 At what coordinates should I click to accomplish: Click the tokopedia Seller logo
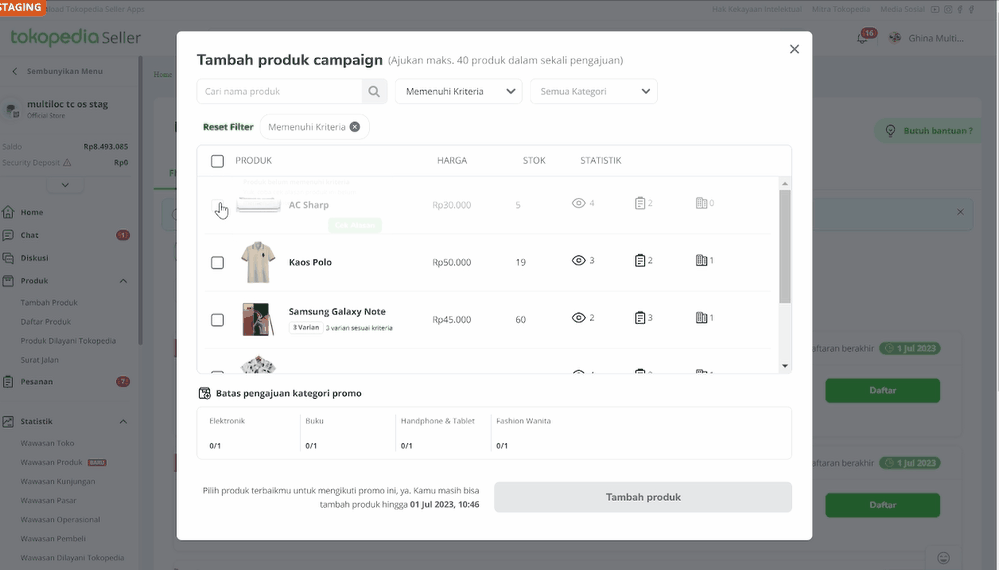click(76, 38)
